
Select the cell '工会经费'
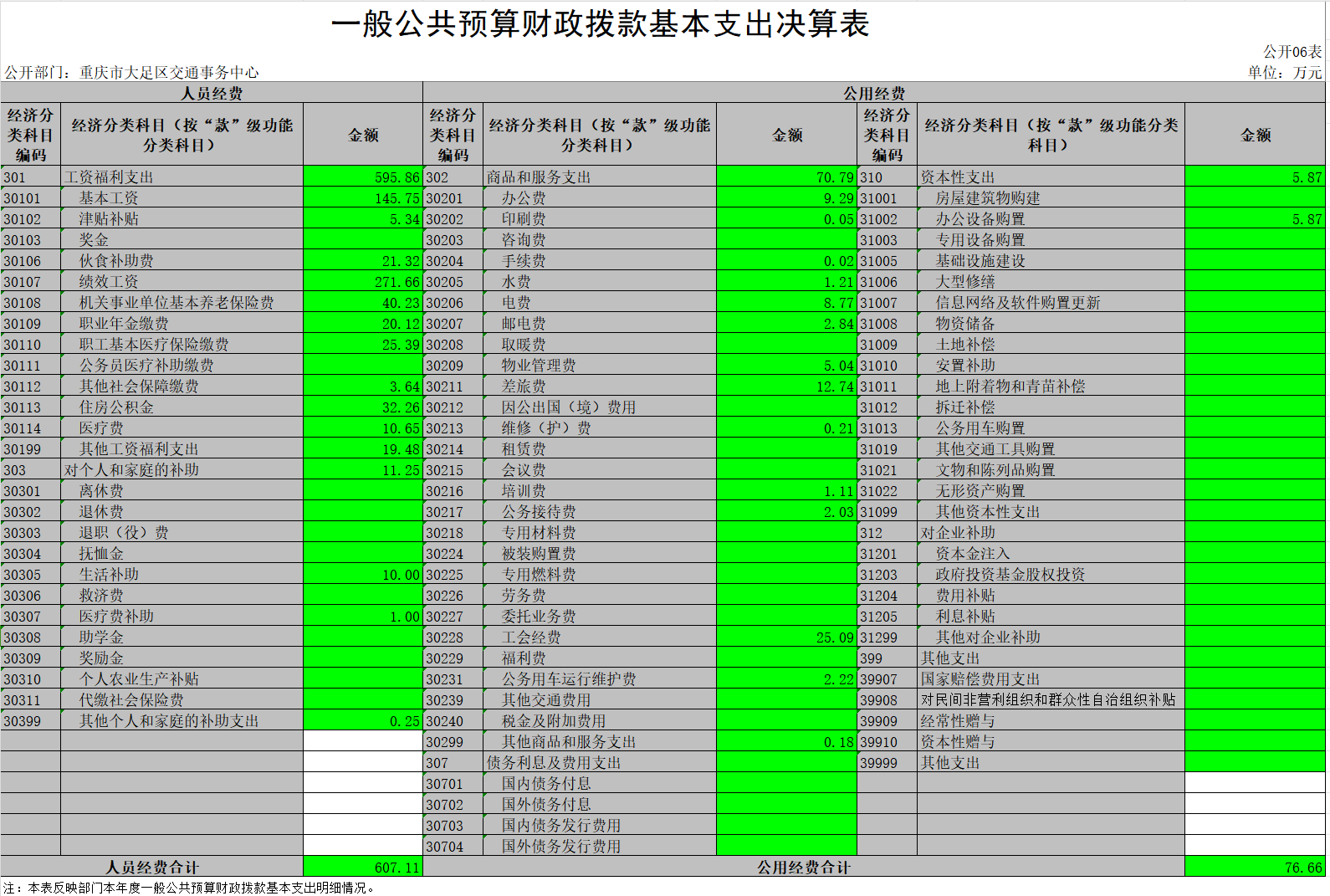600,637
